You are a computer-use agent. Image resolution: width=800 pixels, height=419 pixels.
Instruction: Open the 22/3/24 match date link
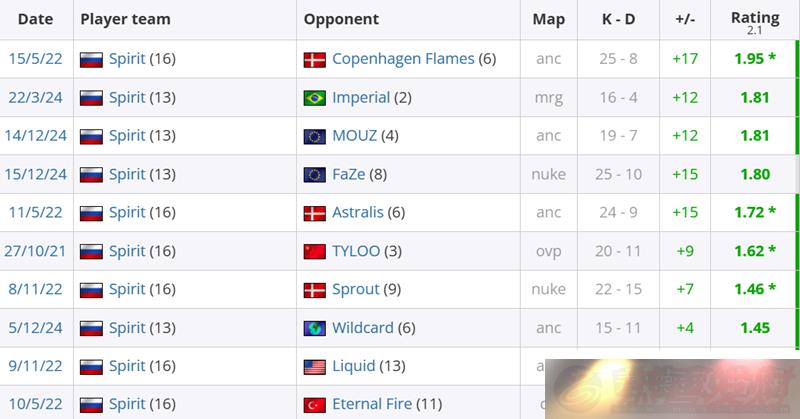[x=35, y=97]
